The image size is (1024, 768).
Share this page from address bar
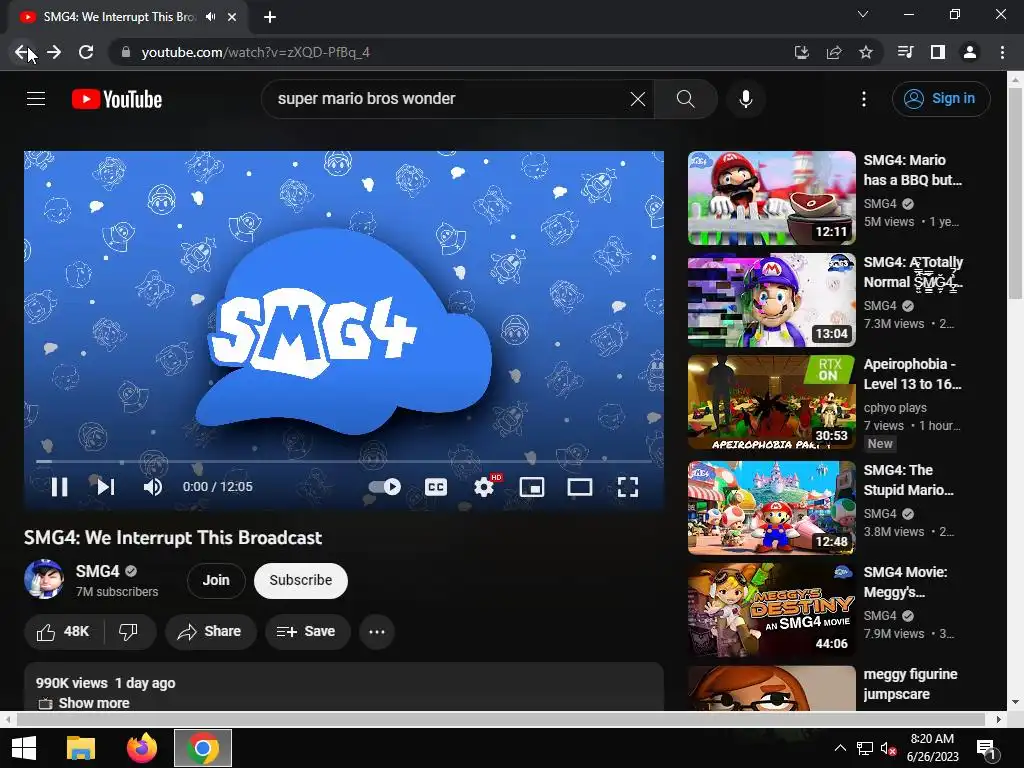[x=834, y=52]
